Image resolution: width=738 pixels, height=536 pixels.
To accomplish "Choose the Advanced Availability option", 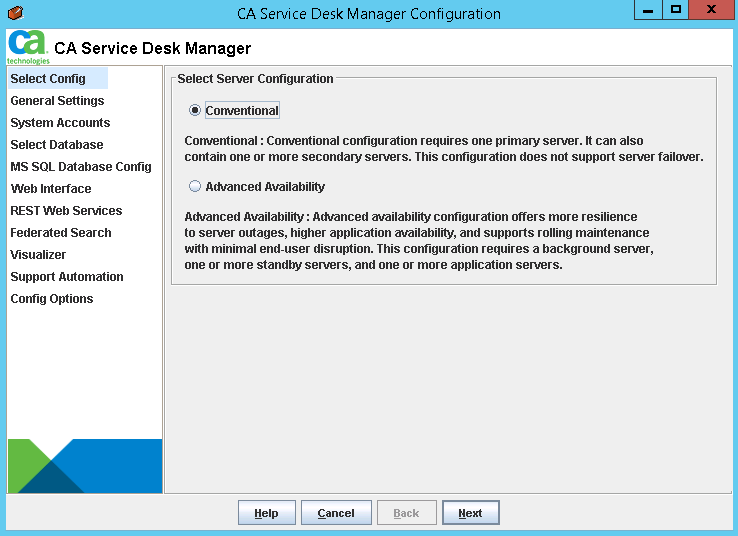I will click(195, 187).
